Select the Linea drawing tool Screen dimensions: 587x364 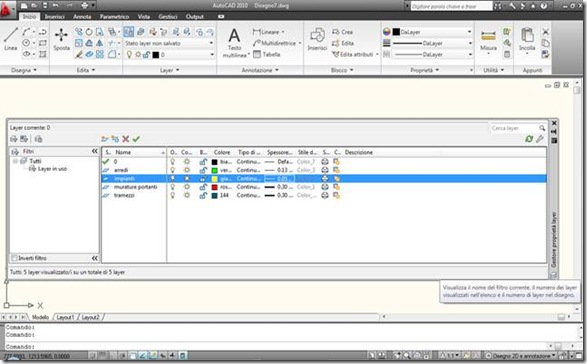[10, 38]
